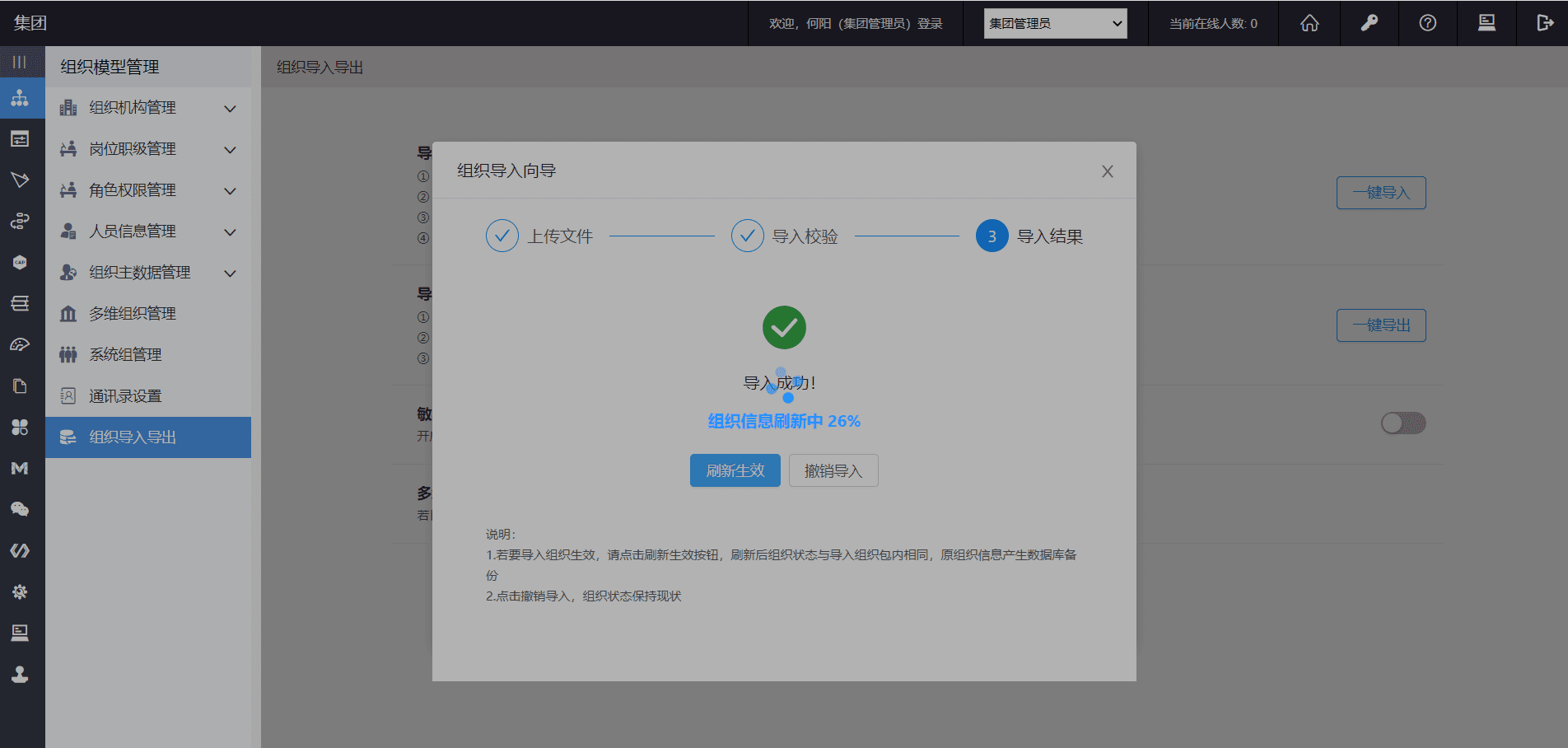Click the form window sidebar icon
This screenshot has height=748, width=1568.
[x=20, y=138]
